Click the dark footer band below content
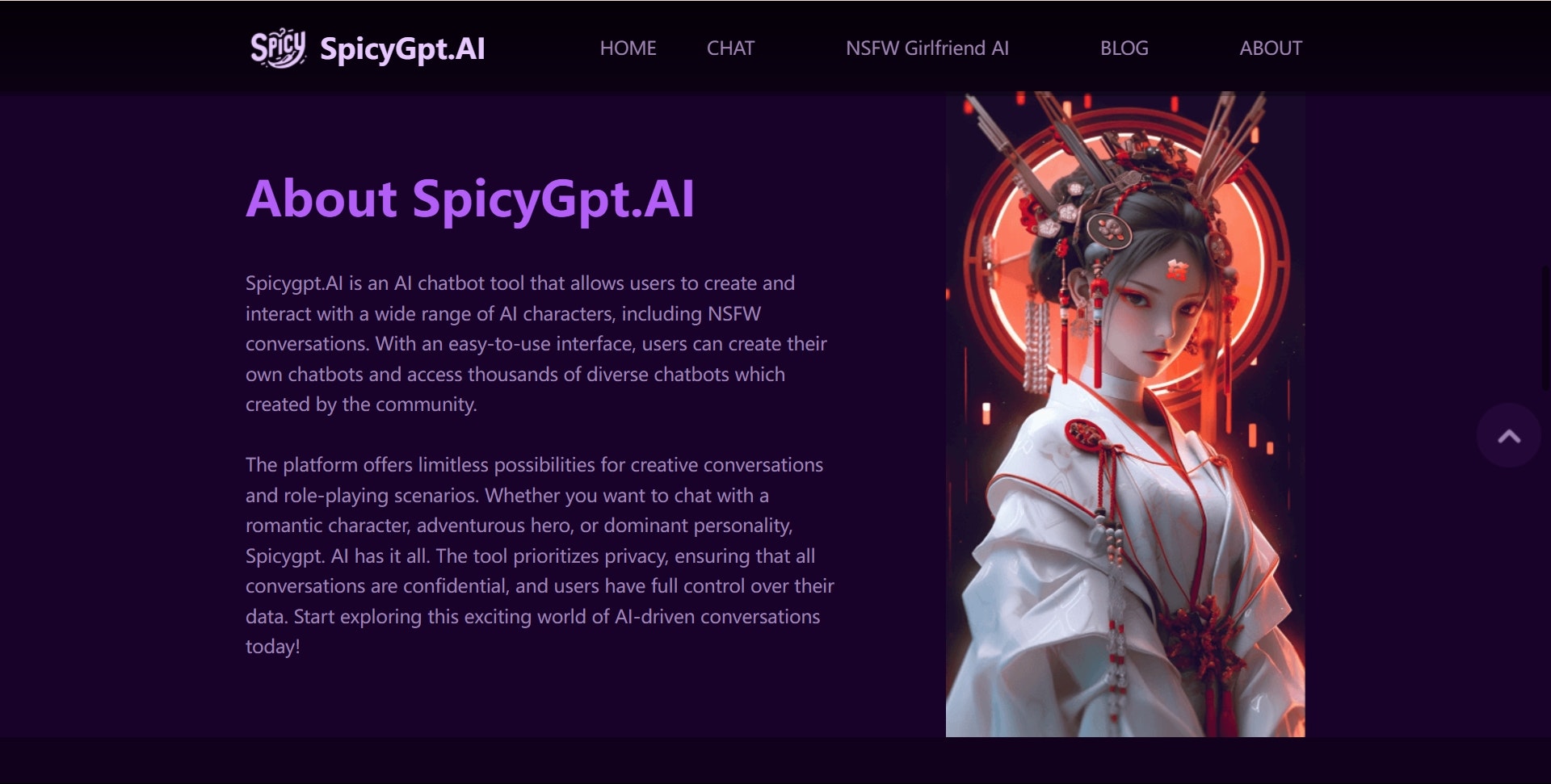 pyautogui.click(x=775, y=761)
